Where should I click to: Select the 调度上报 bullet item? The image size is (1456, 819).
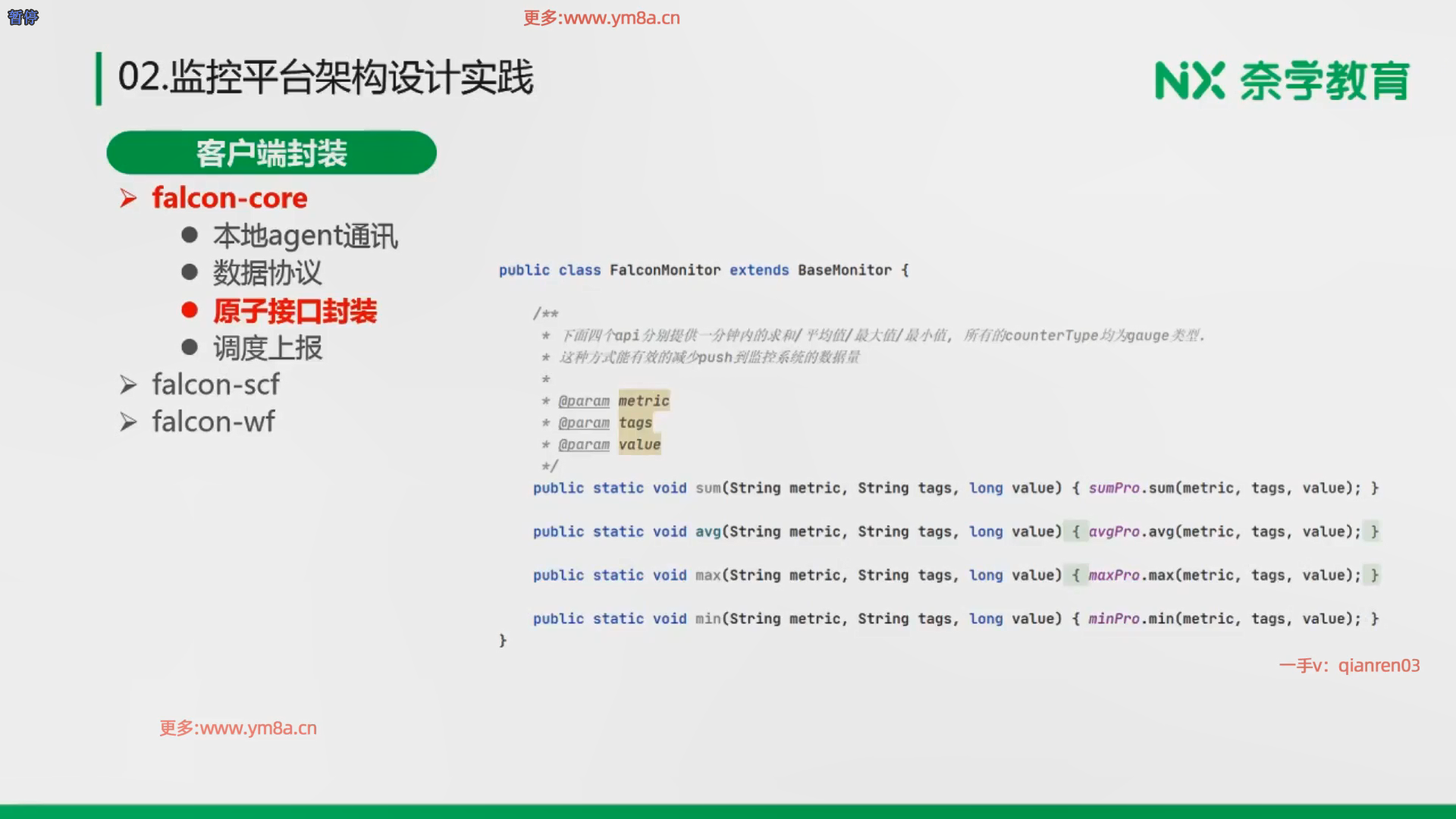click(267, 348)
